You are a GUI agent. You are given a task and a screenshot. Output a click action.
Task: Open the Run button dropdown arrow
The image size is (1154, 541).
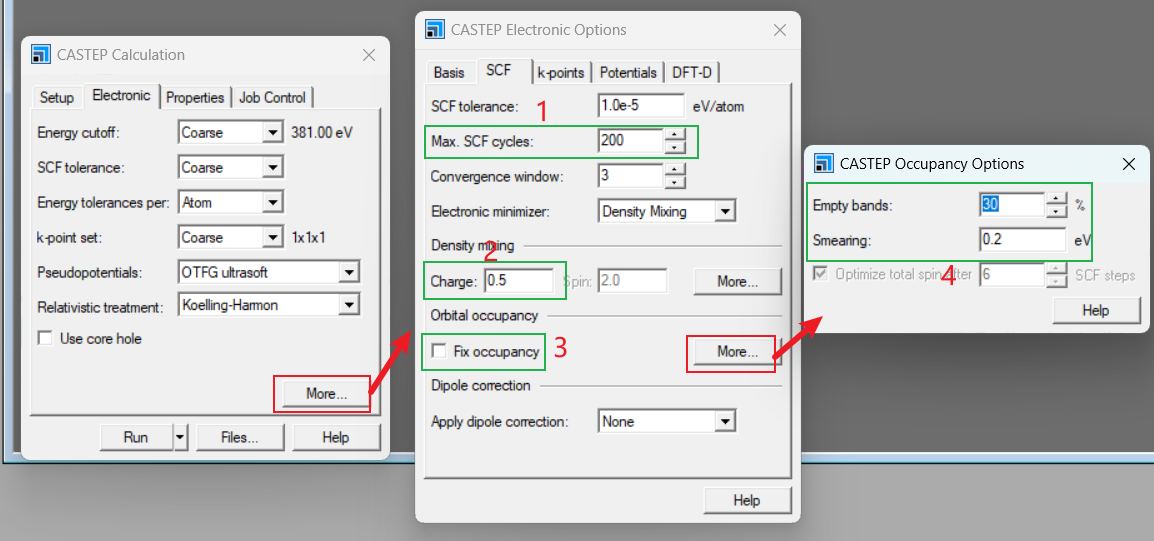point(181,437)
